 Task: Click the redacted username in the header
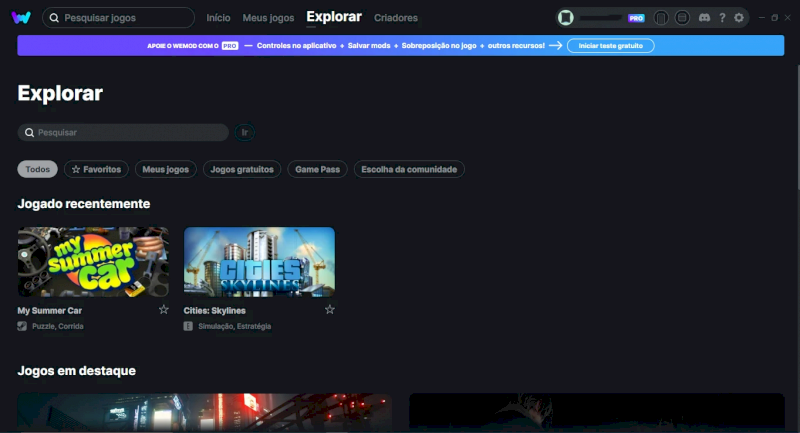[x=601, y=18]
